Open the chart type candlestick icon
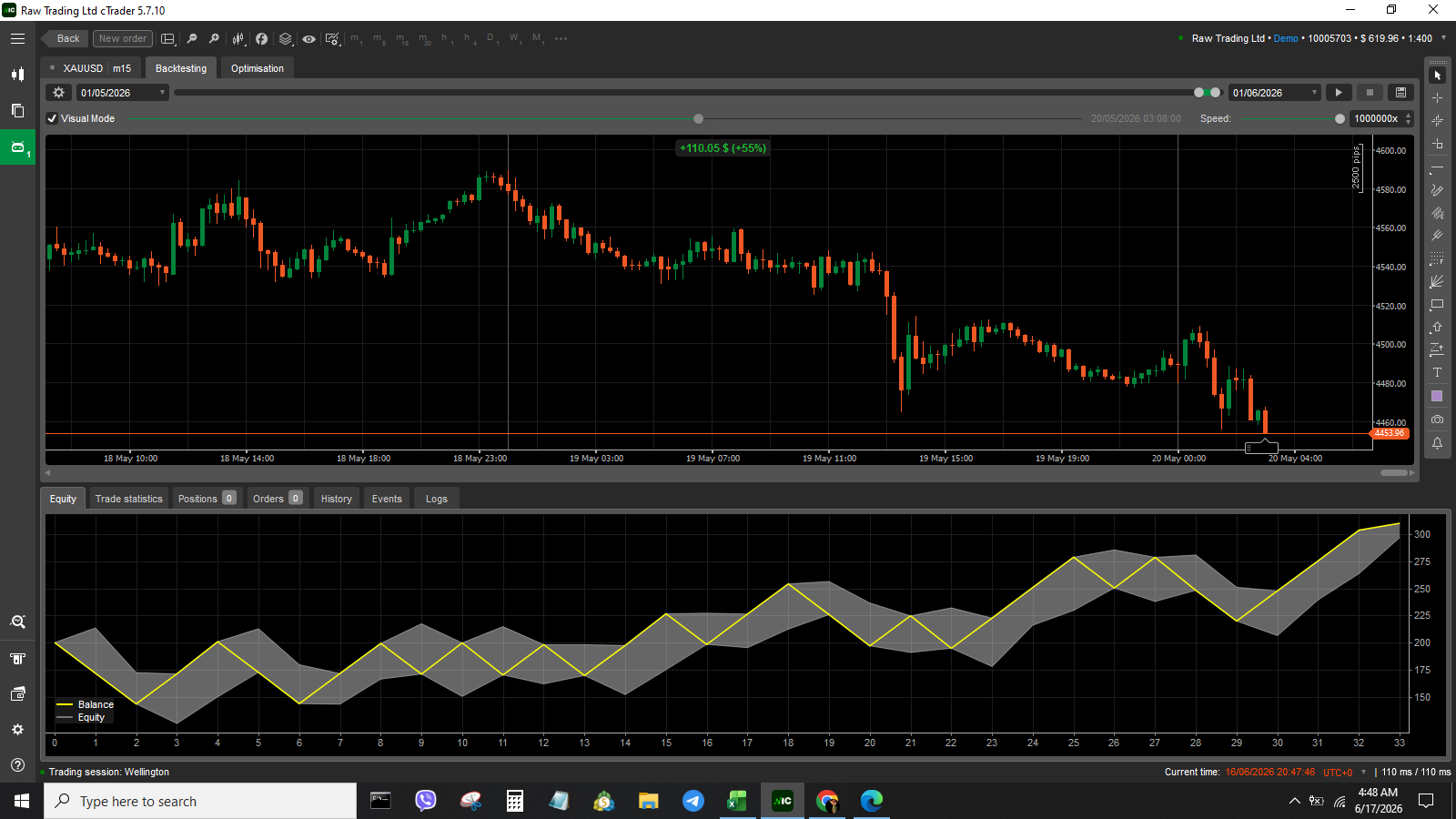1456x819 pixels. (x=238, y=39)
